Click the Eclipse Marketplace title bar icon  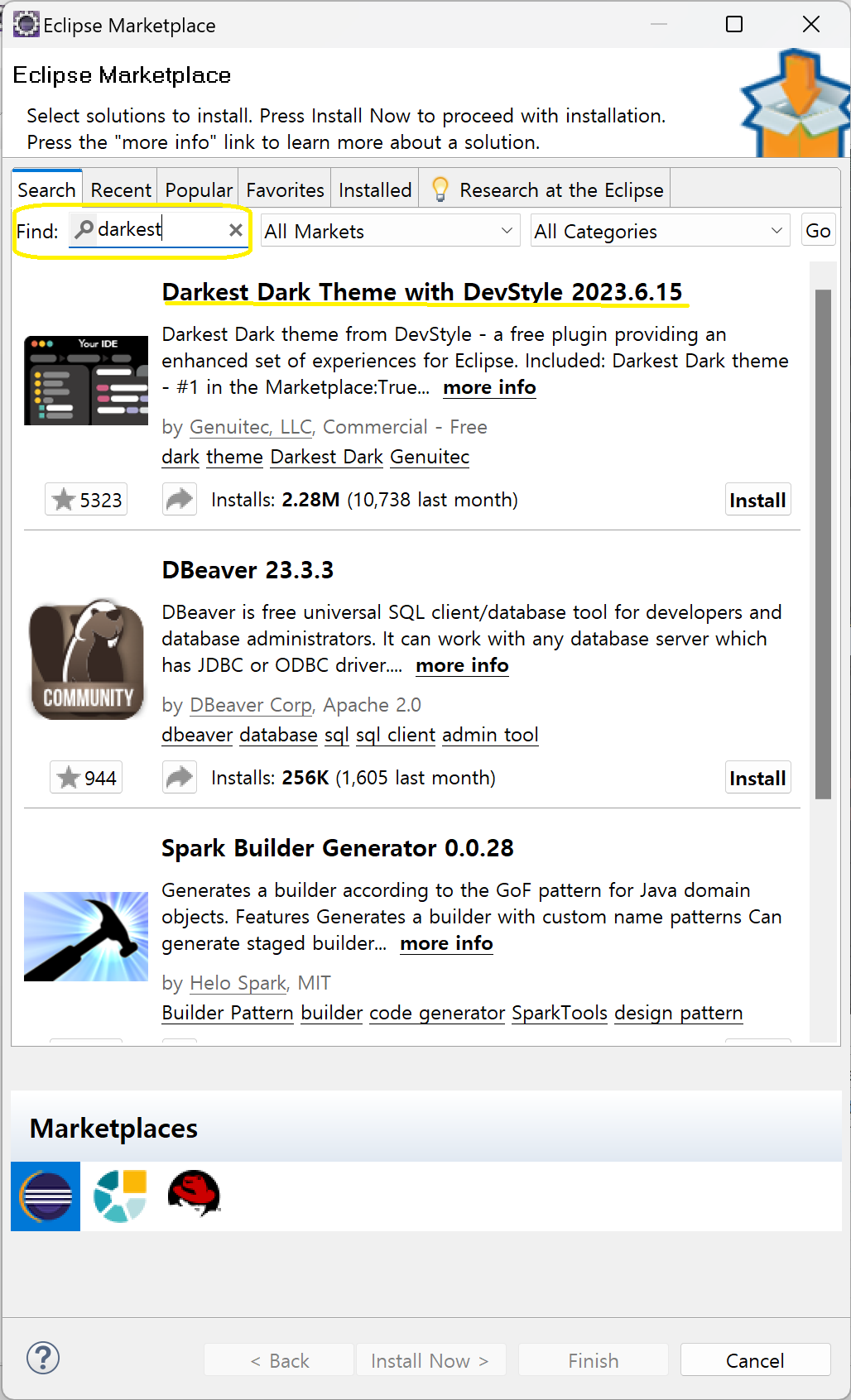[26, 25]
